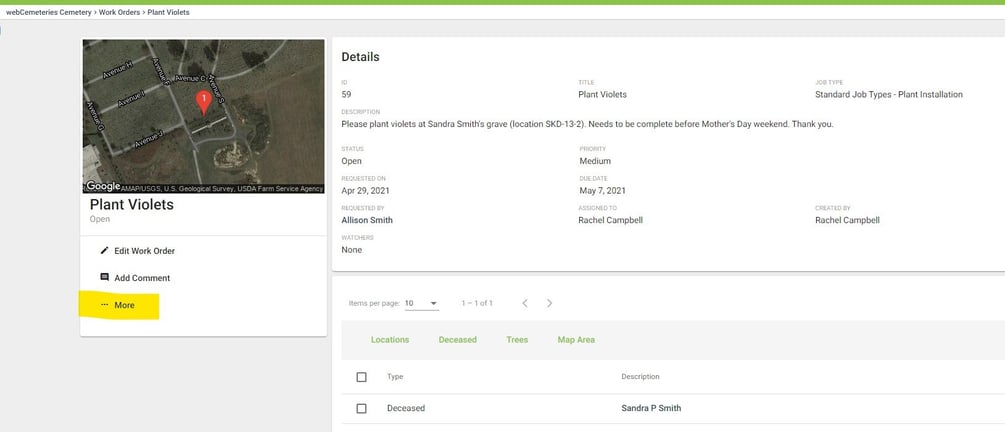Click the priority value Medium
This screenshot has width=1005, height=432.
(595, 161)
